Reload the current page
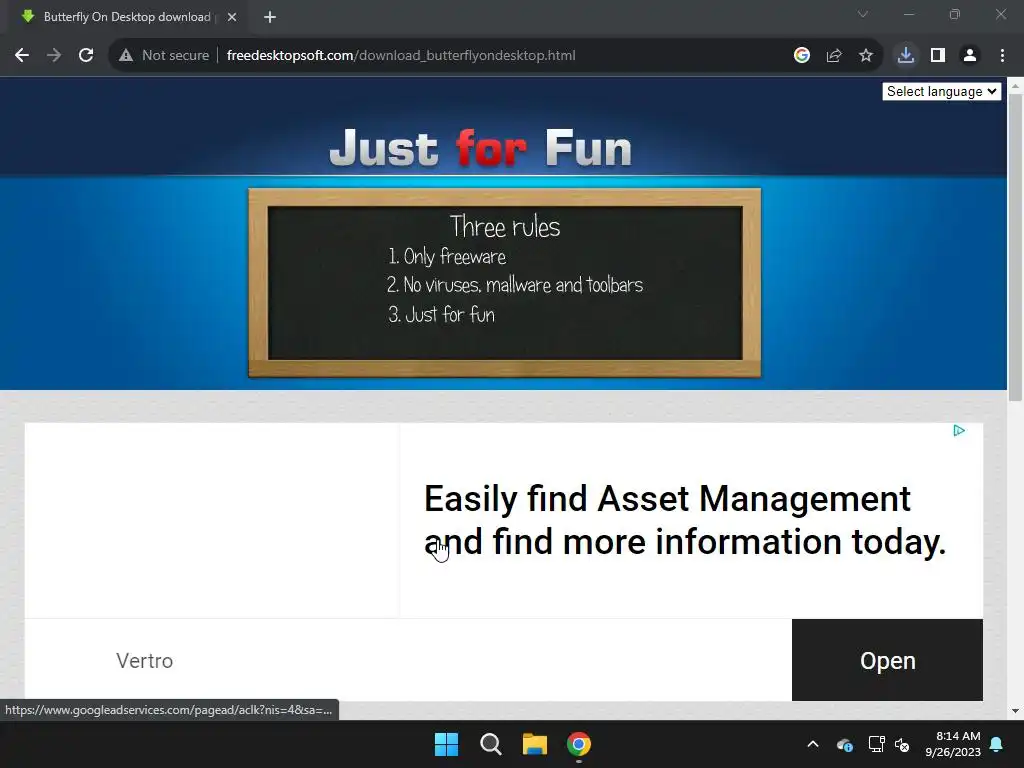Viewport: 1024px width, 768px height. (x=86, y=56)
